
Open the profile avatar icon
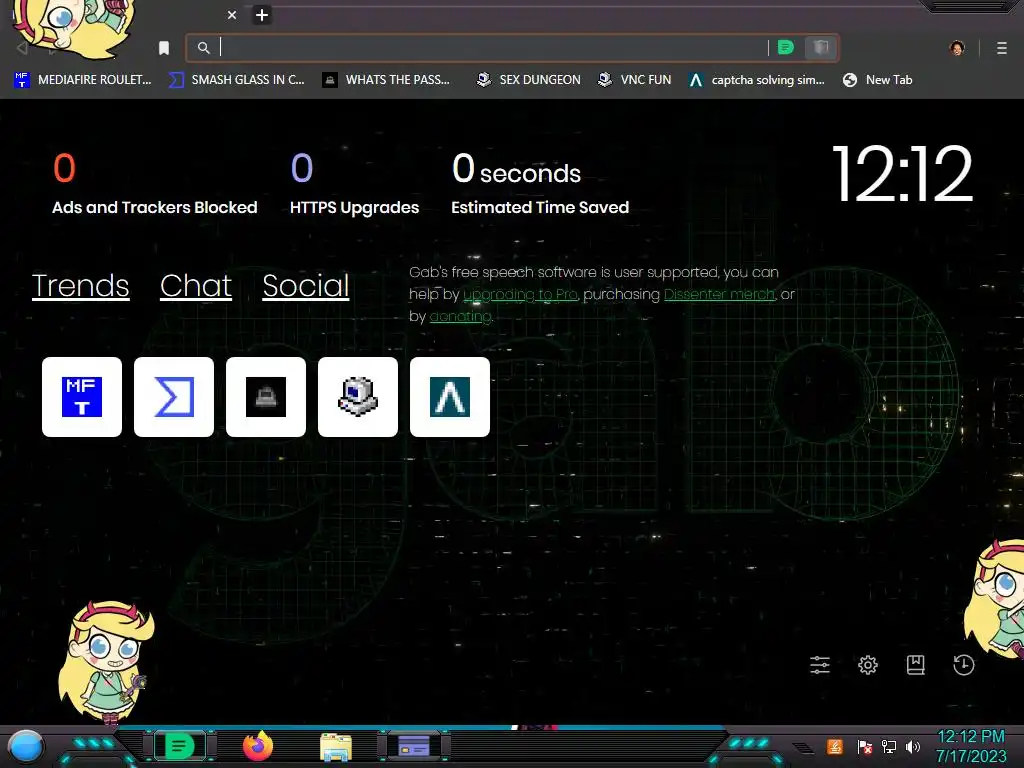pos(957,48)
